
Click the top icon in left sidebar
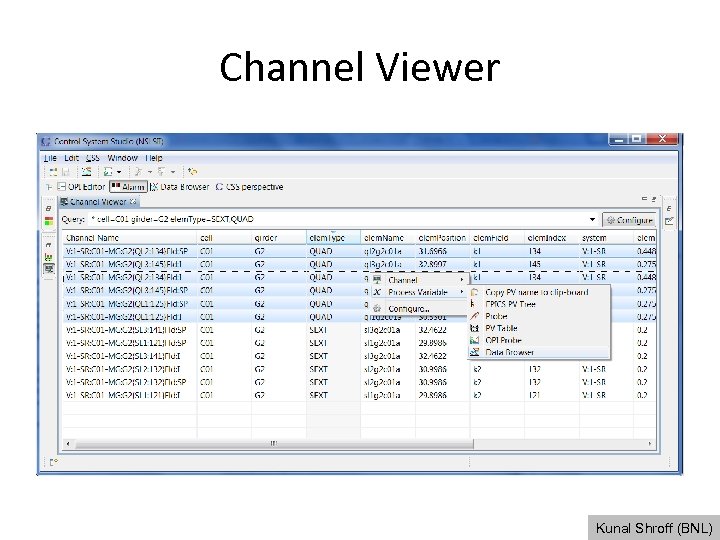[49, 208]
